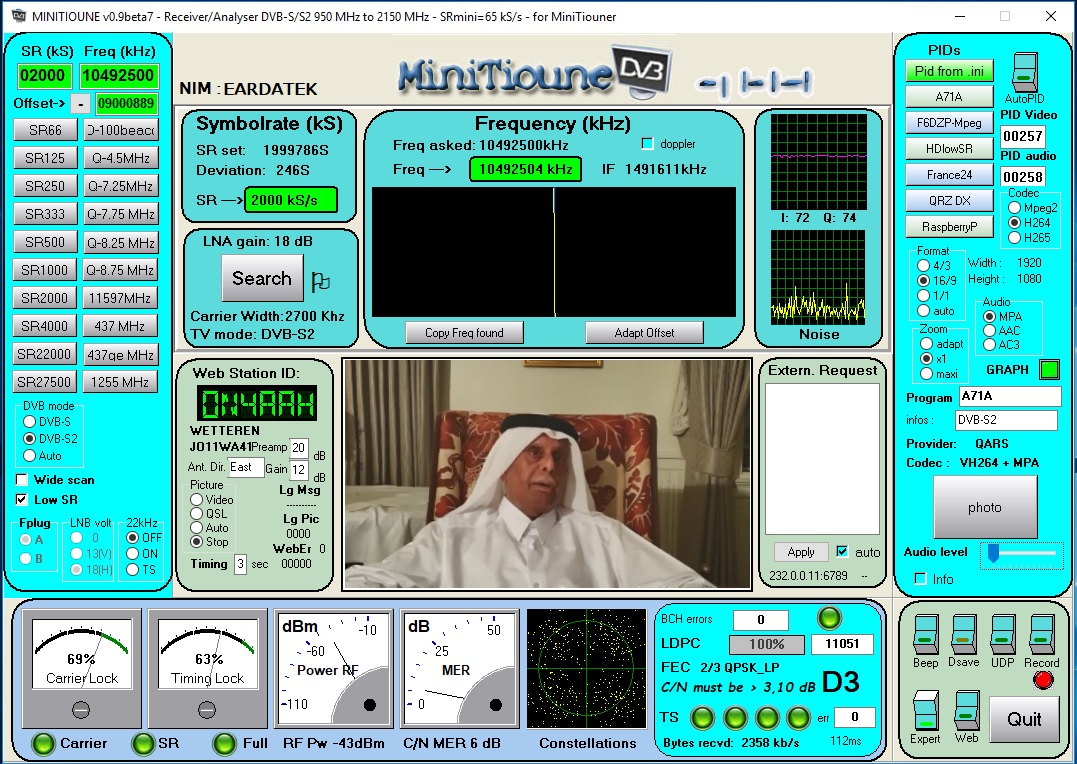Flip the Beep rocker switch
Viewport: 1077px width, 764px height.
point(926,633)
